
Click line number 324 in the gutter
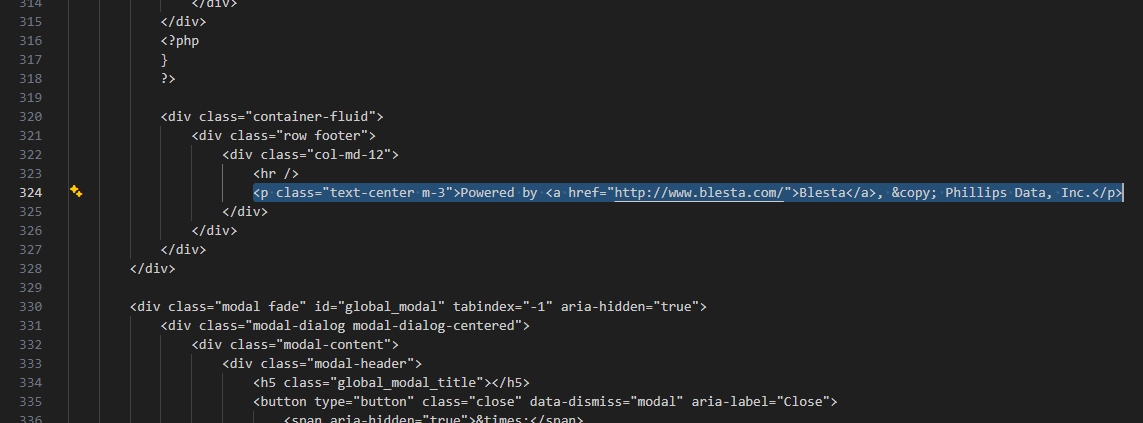click(29, 193)
